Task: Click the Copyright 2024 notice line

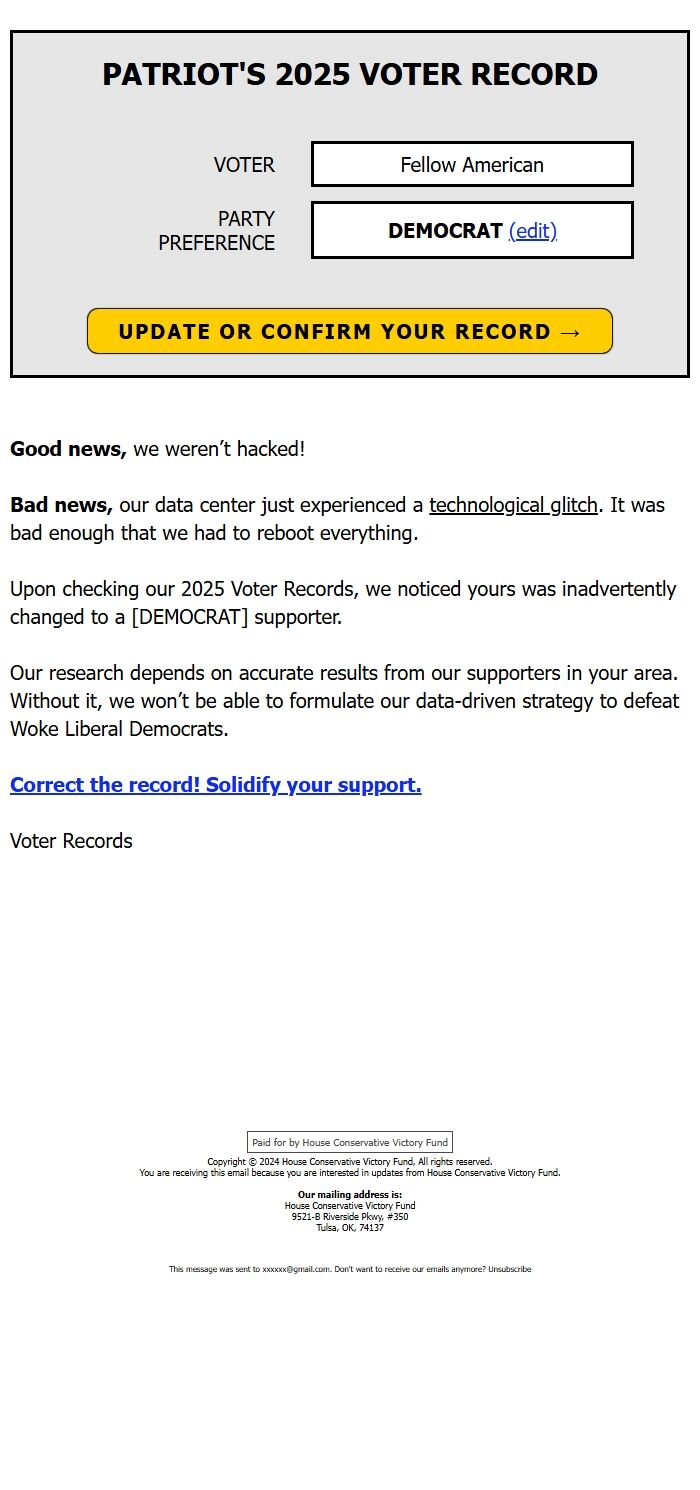Action: click(x=349, y=1161)
